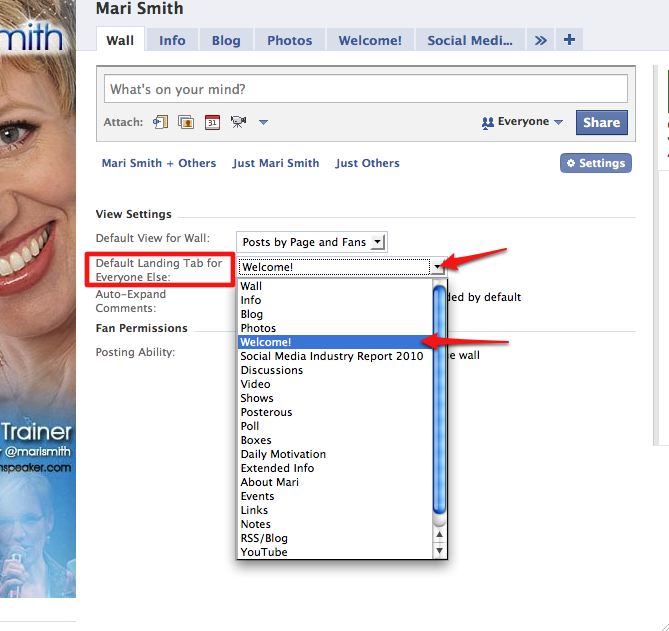
Task: Show more tabs with double chevron
Action: coord(541,41)
